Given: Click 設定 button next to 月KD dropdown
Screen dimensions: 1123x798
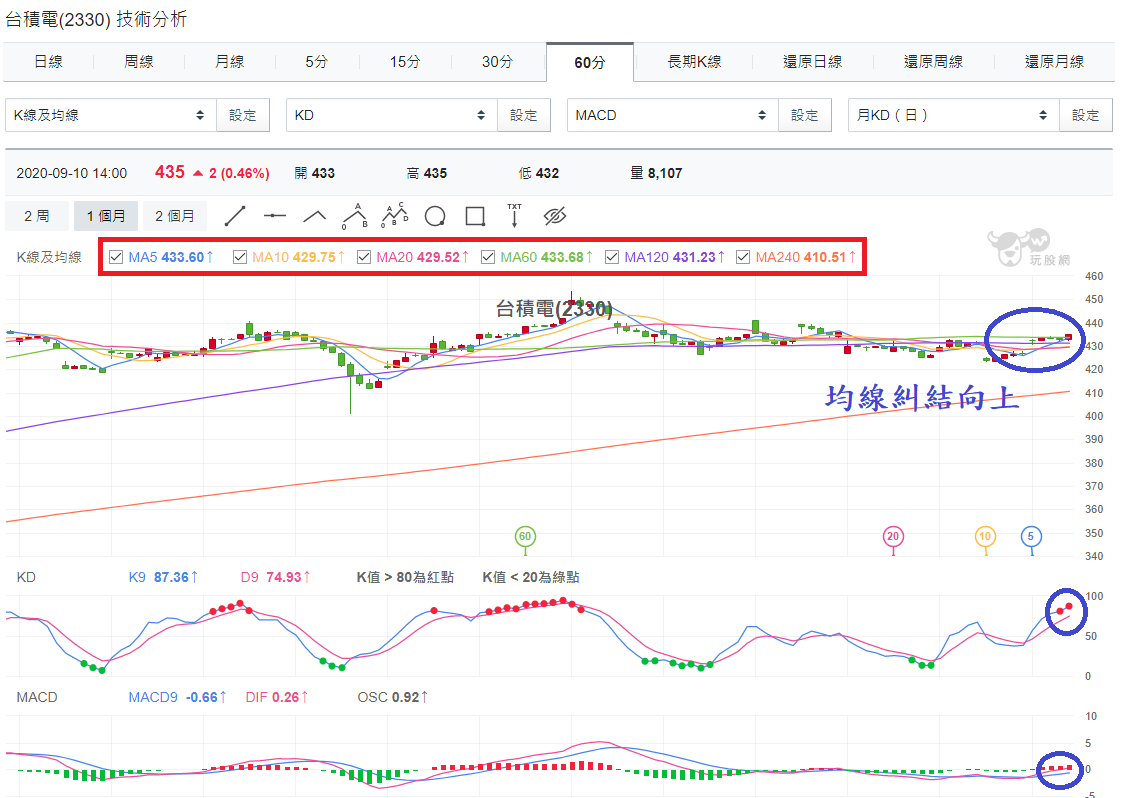Looking at the screenshot, I should [1085, 115].
